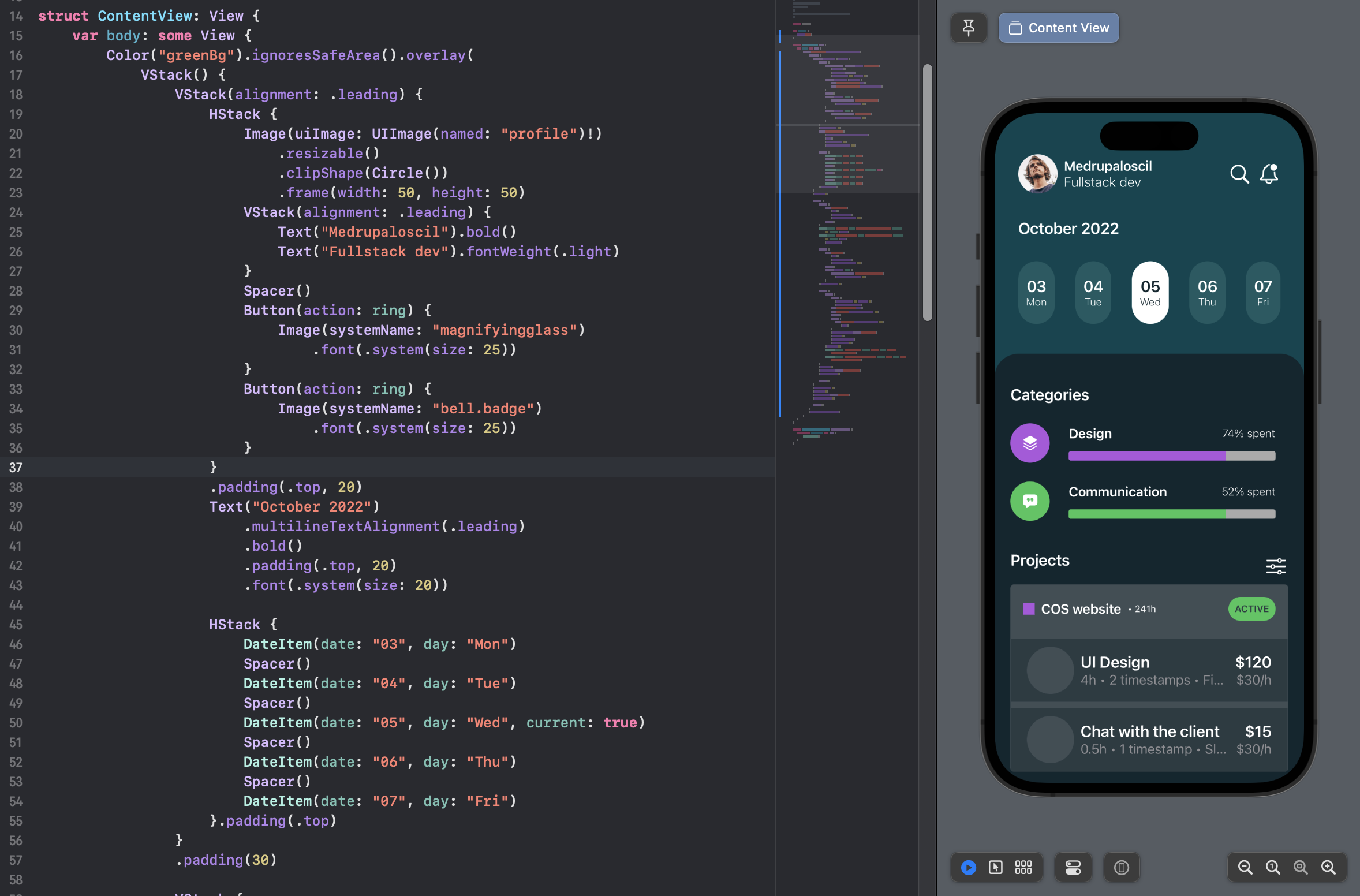Tap the magnifying glass search in the preview

point(1239,174)
